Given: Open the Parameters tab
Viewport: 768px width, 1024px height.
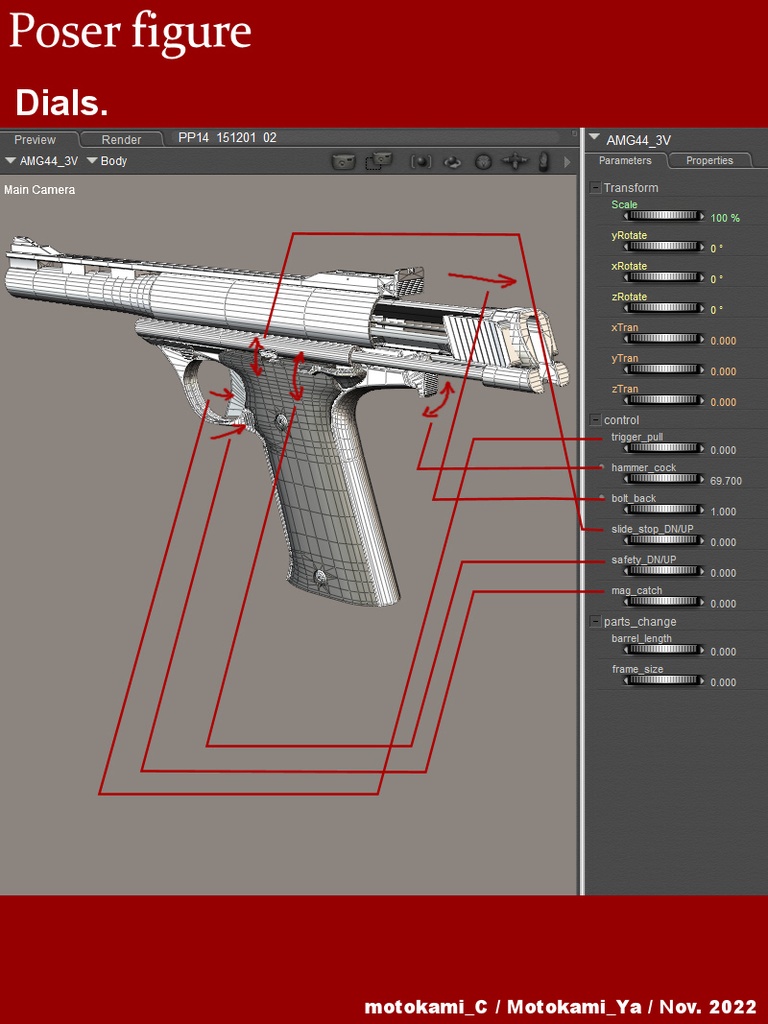Looking at the screenshot, I should click(x=625, y=160).
